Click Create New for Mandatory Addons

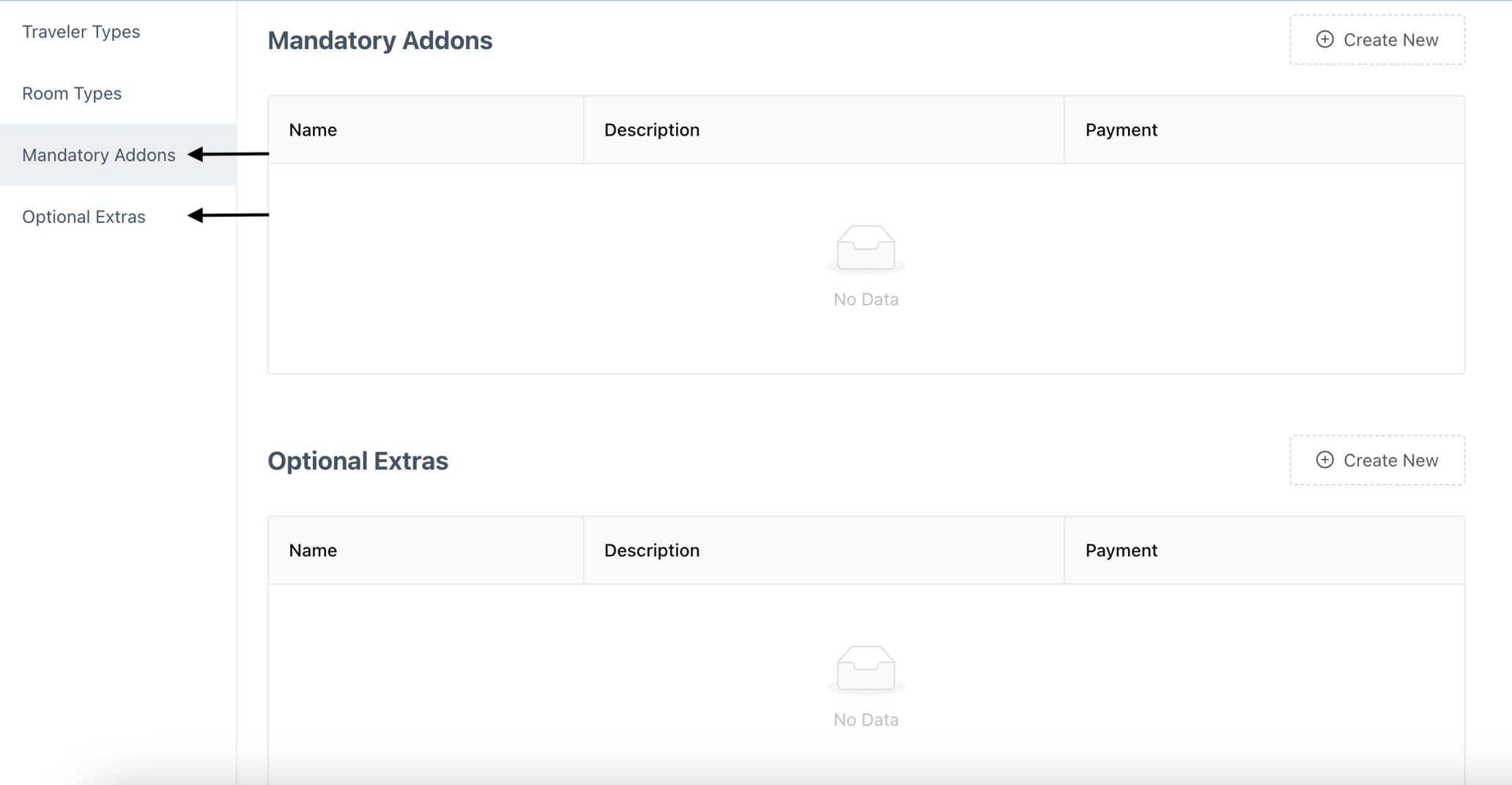(x=1376, y=39)
